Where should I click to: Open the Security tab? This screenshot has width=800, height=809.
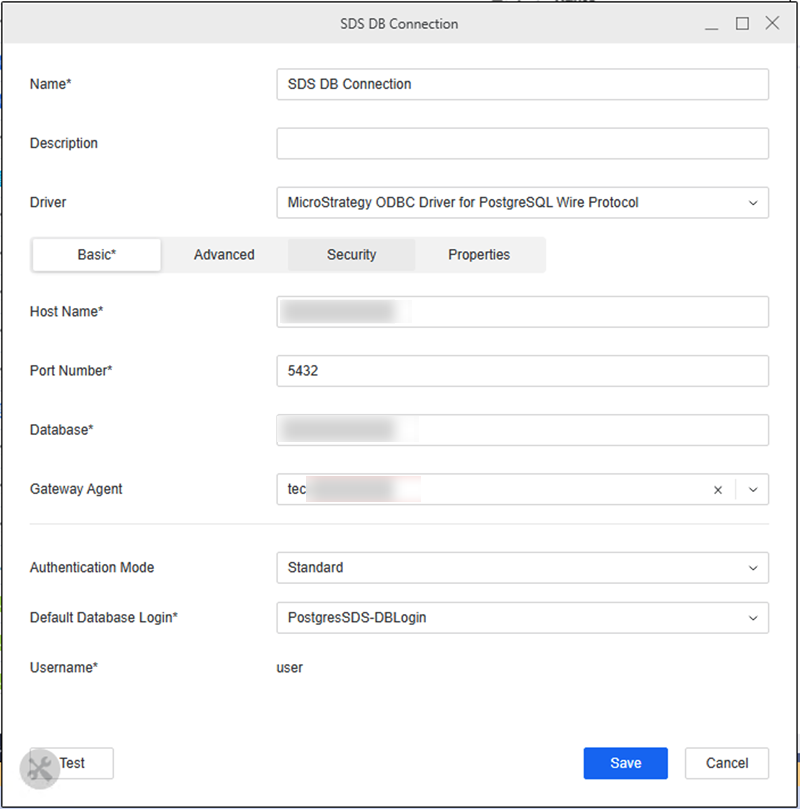click(x=351, y=255)
